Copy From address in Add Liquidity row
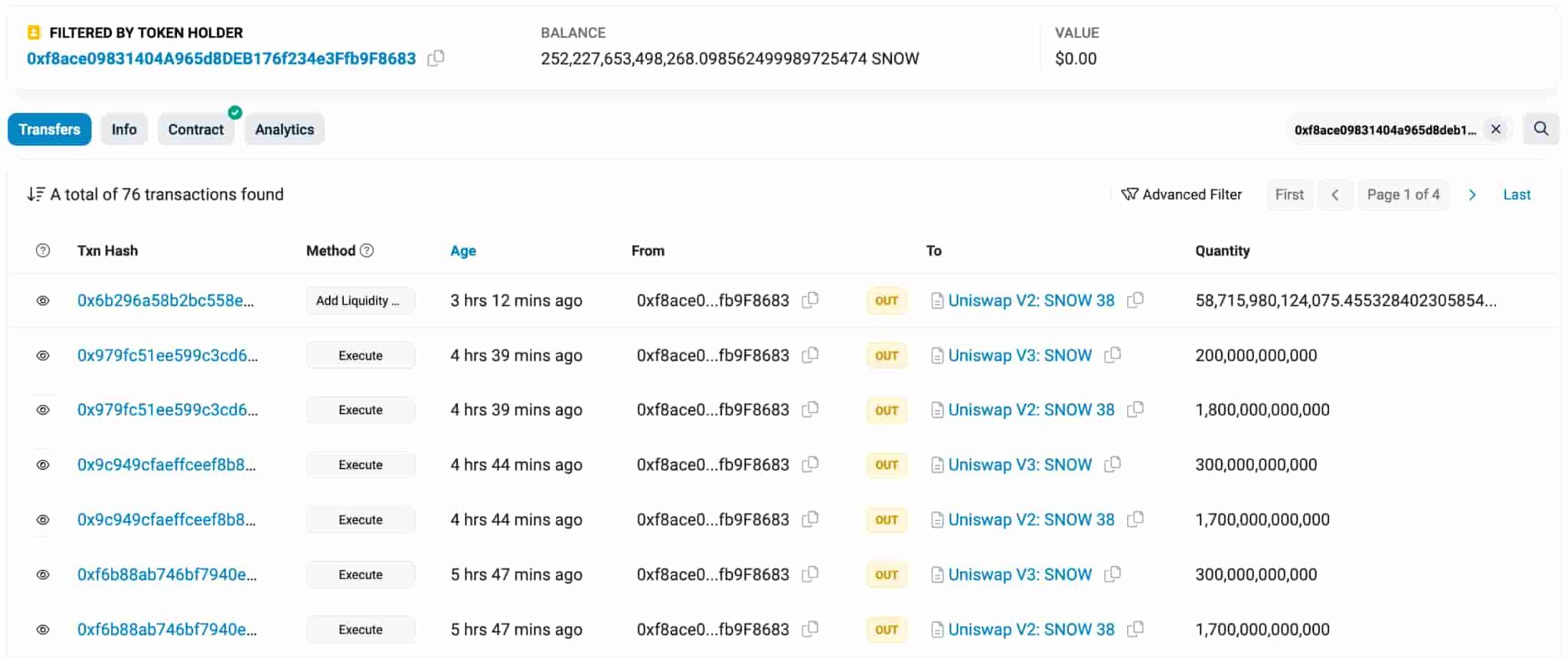1568x658 pixels. [810, 300]
